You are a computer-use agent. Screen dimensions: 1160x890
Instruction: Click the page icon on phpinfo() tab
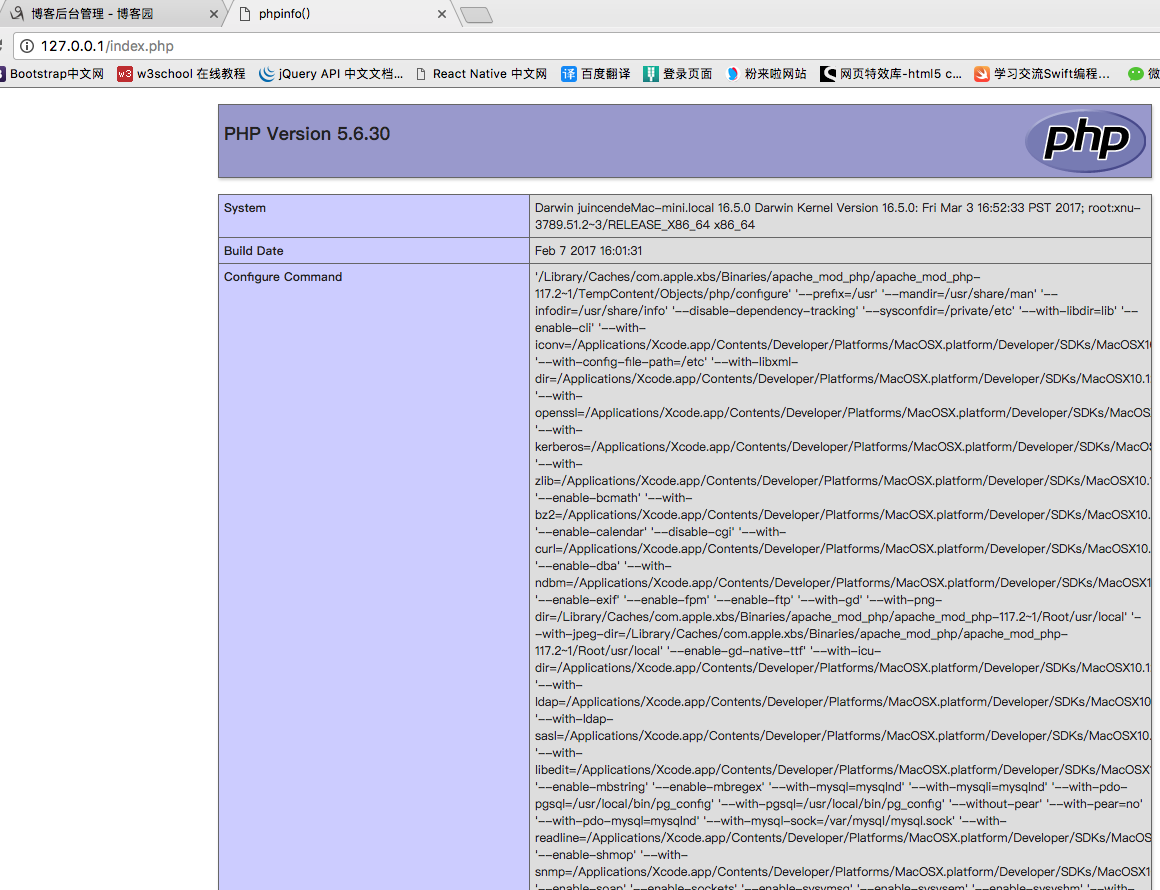pos(245,14)
